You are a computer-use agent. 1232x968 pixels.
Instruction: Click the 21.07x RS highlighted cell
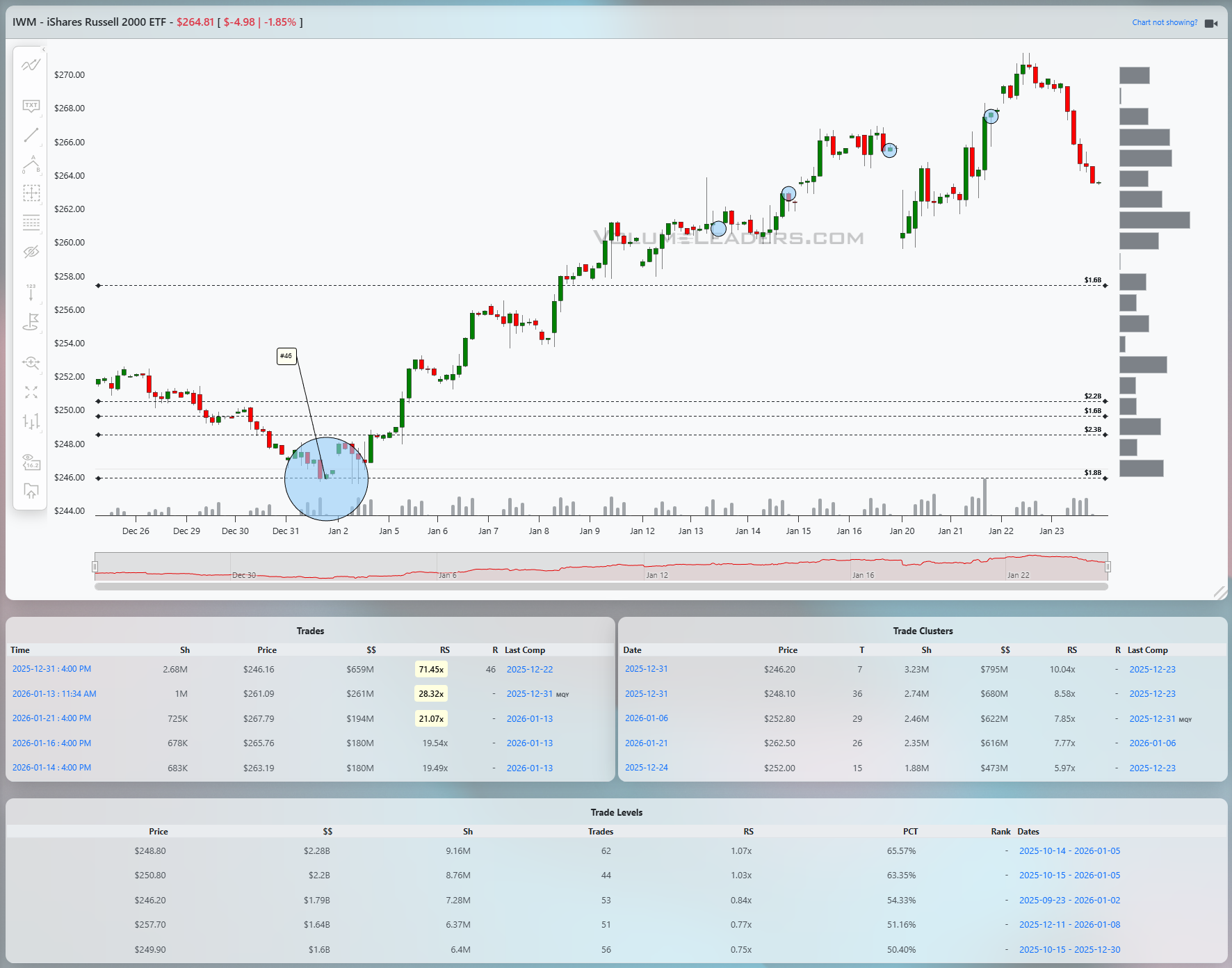(x=431, y=719)
